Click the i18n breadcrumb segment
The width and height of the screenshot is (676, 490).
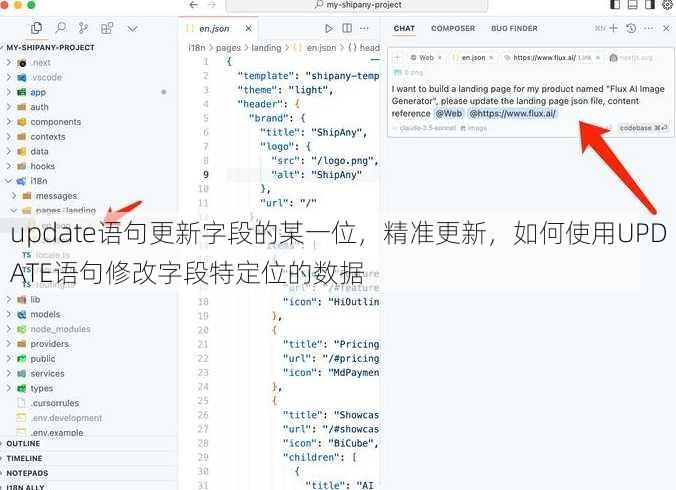[x=197, y=47]
